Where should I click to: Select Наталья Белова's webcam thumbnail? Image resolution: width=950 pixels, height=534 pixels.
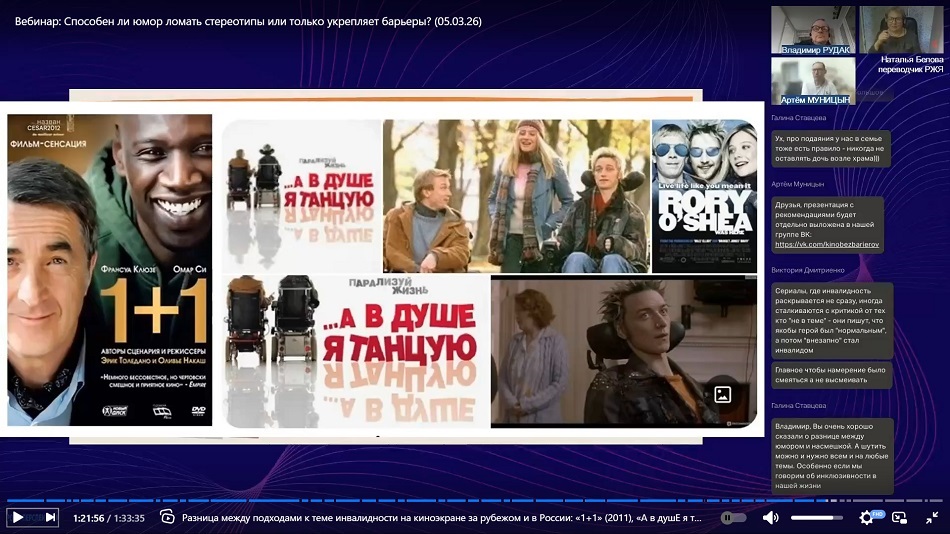pyautogui.click(x=902, y=30)
